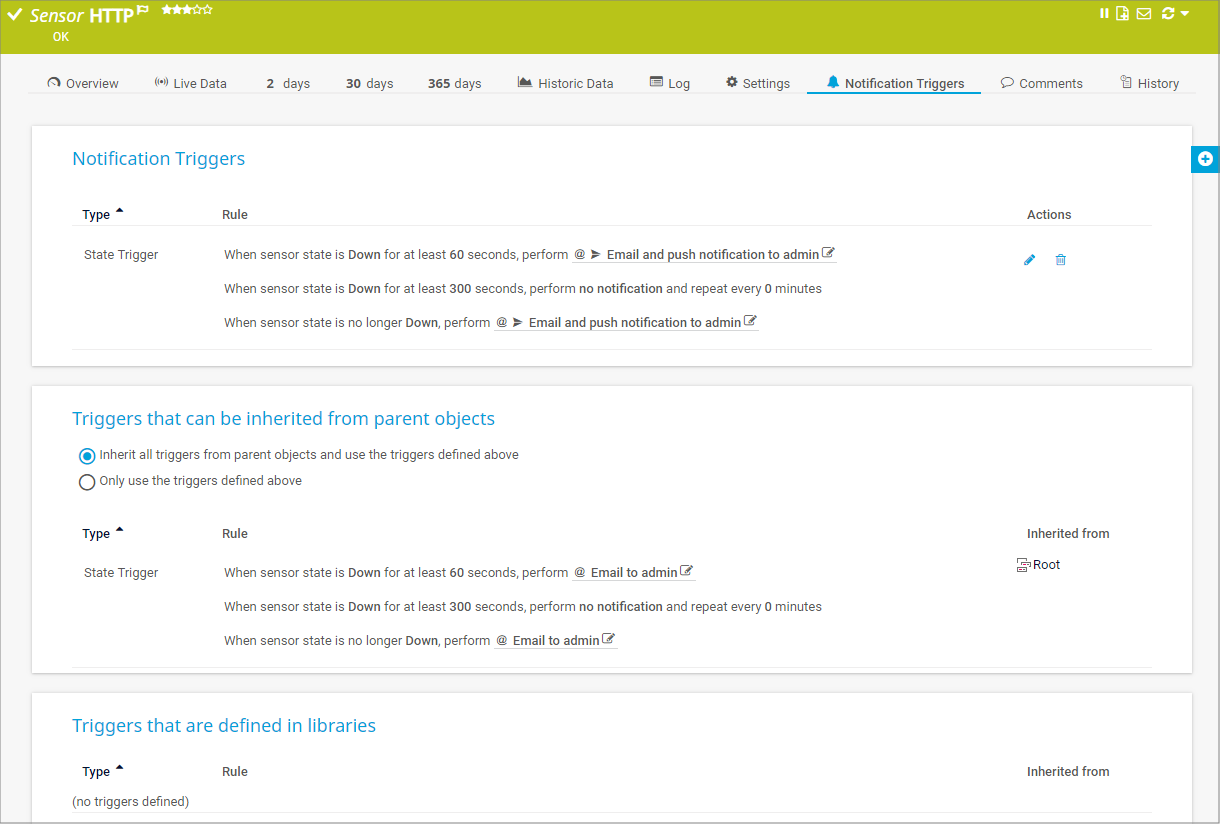The image size is (1220, 824).
Task: Edit the state trigger with pencil icon
Action: point(1030,260)
